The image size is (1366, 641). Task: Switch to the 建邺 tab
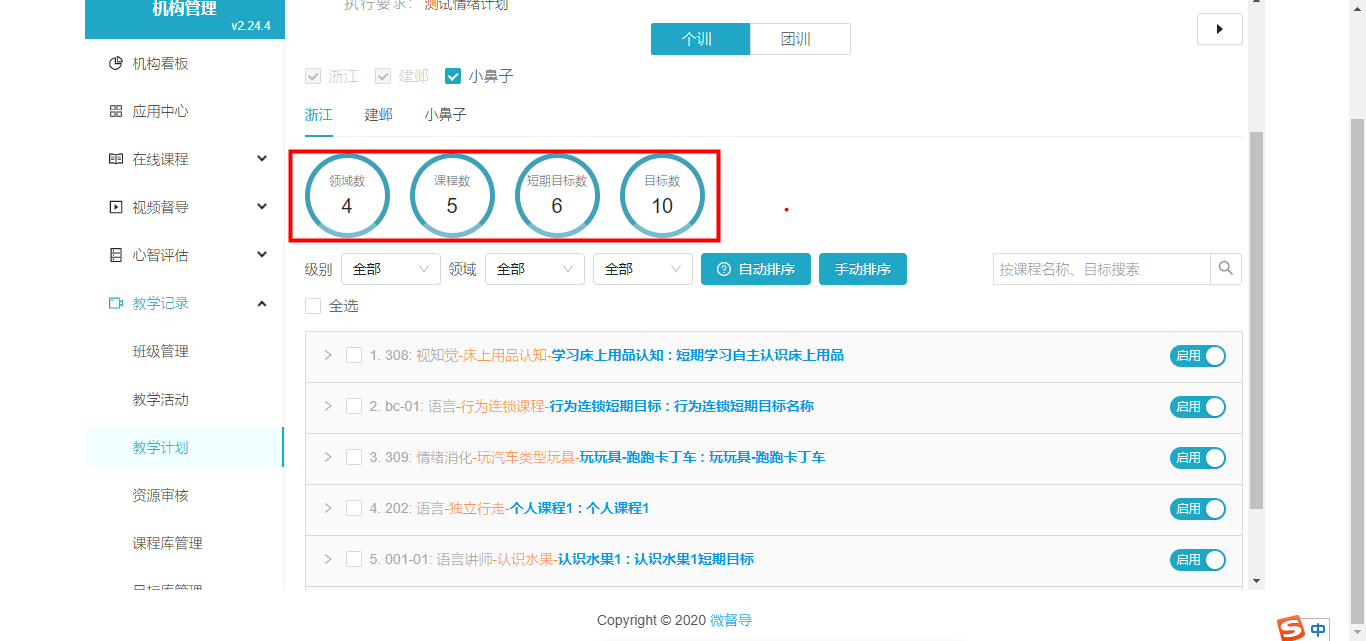[x=378, y=115]
